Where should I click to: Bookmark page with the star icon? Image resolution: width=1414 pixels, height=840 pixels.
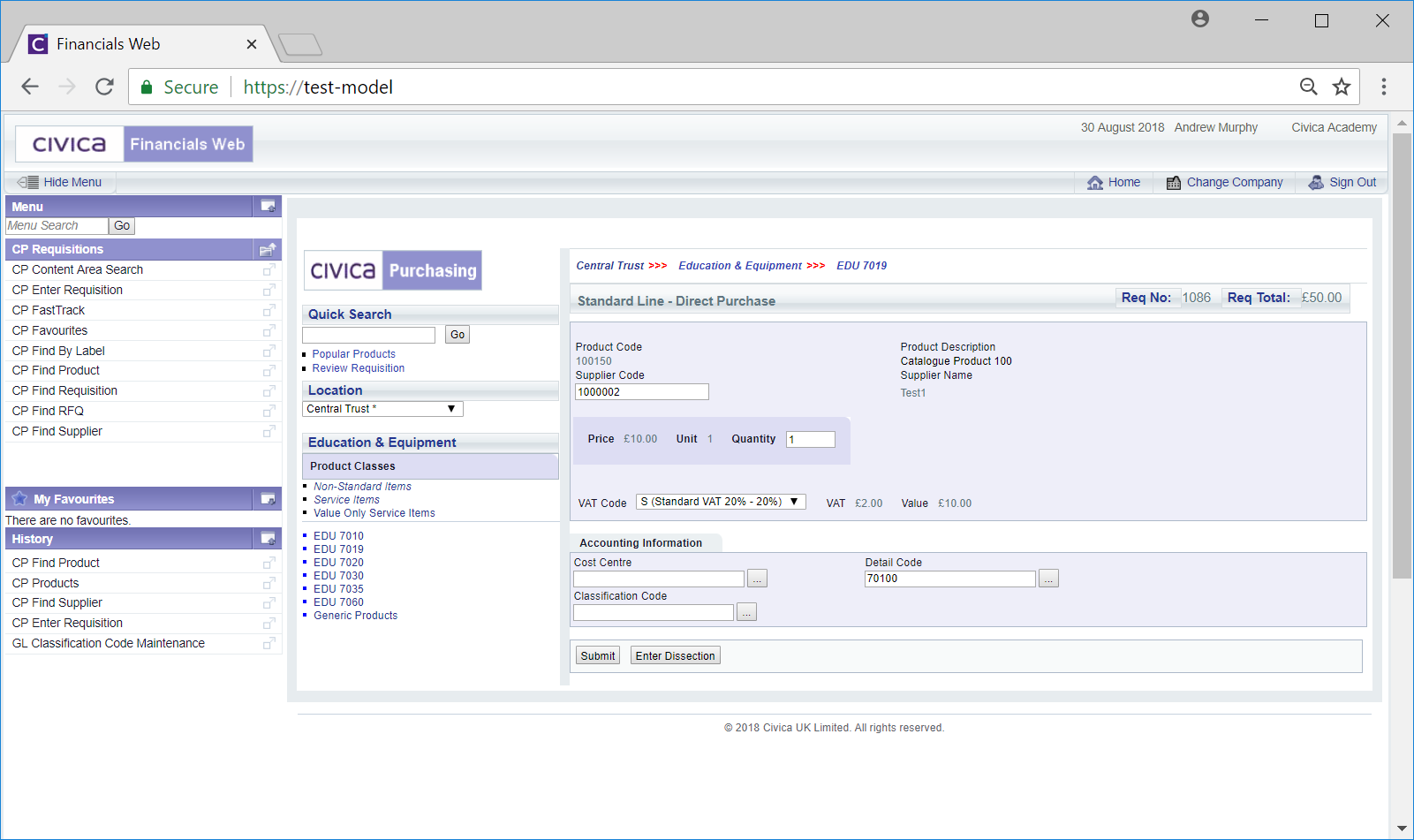1342,87
